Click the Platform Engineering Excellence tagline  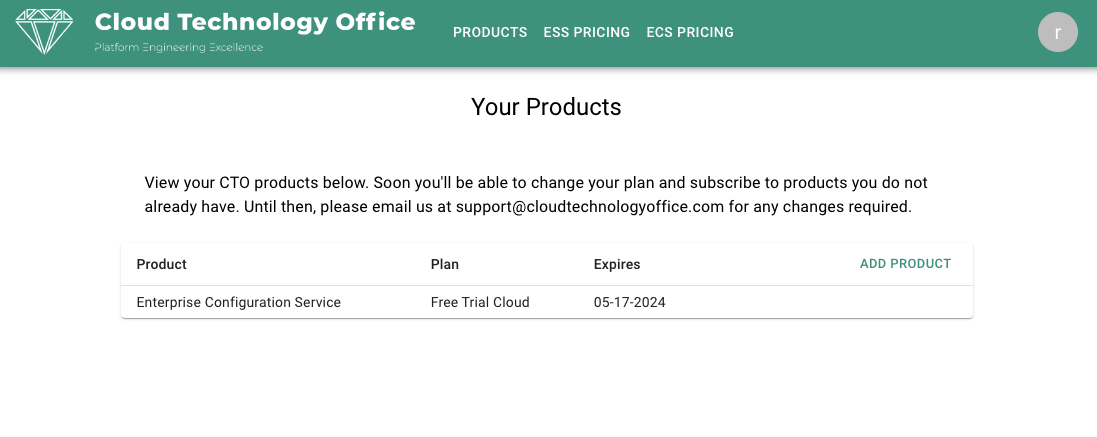coord(178,48)
